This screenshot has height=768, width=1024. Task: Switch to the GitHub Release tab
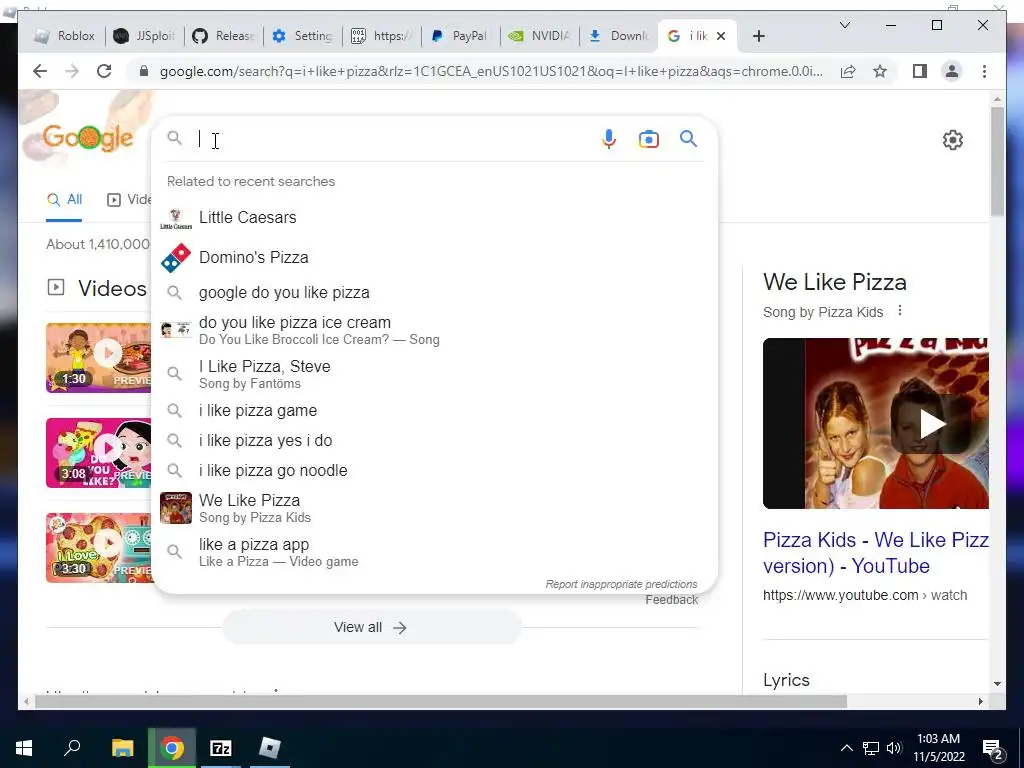[x=223, y=36]
